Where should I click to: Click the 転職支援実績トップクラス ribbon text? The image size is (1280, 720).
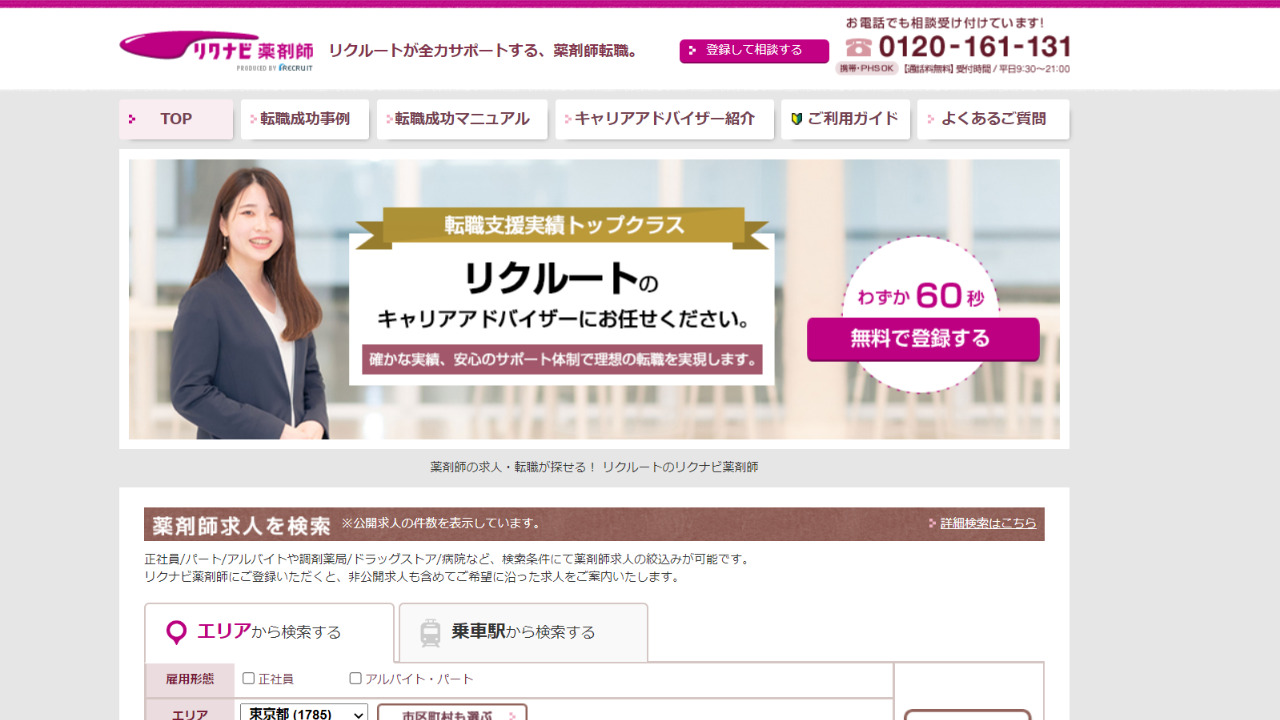pyautogui.click(x=565, y=225)
